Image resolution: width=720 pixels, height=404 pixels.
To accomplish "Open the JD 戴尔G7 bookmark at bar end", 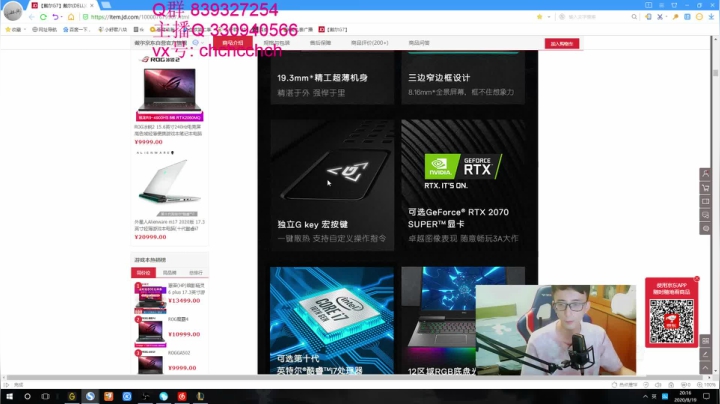I will (333, 29).
